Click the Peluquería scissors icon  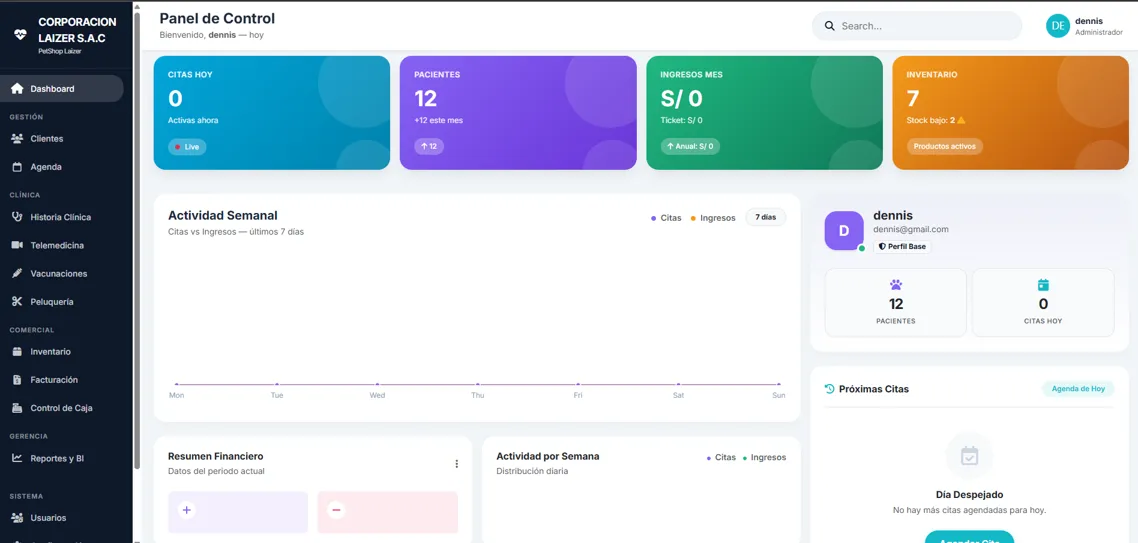click(x=17, y=301)
